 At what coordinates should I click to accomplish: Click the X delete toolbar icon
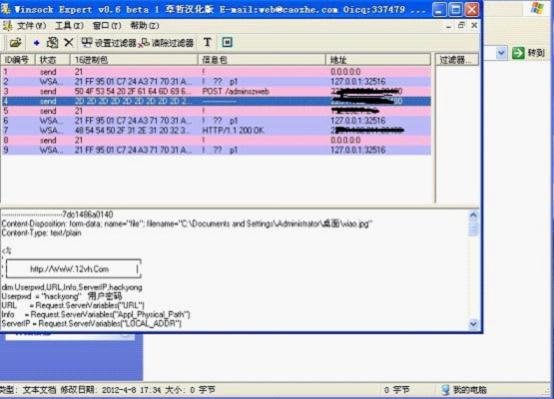click(x=69, y=43)
